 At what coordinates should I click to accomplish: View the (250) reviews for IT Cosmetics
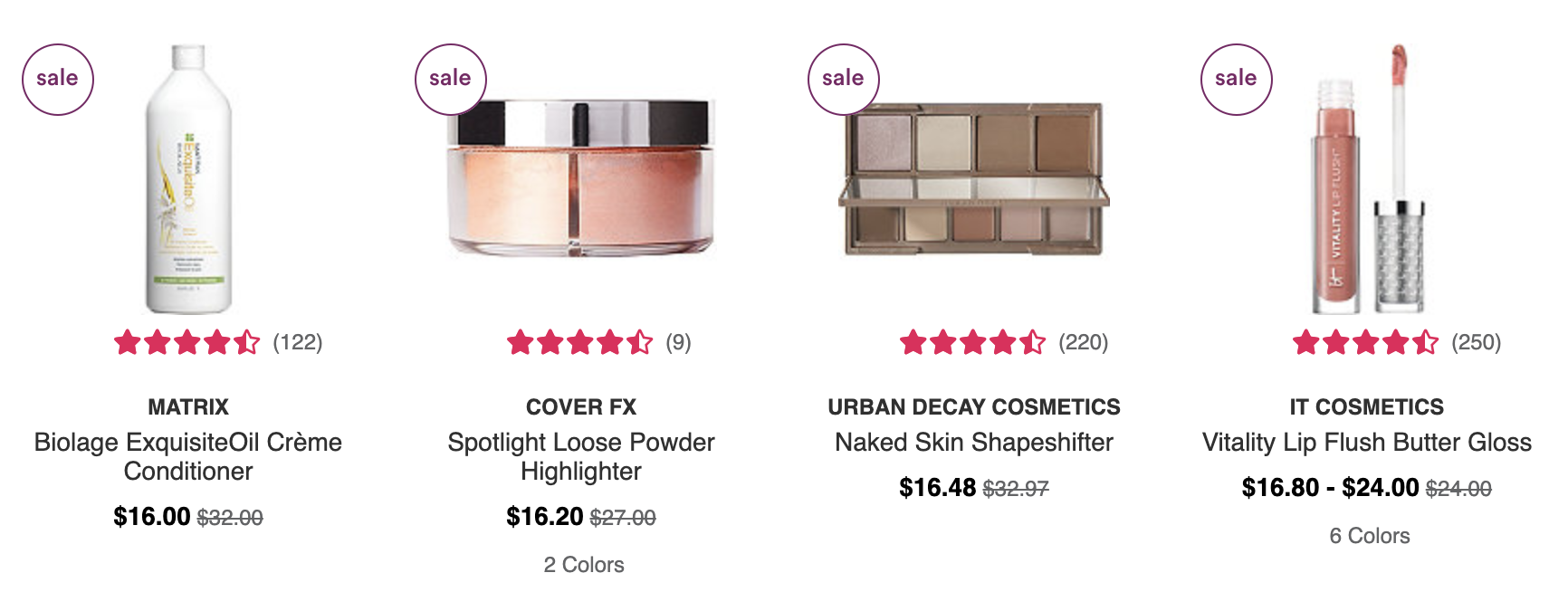click(x=1477, y=342)
